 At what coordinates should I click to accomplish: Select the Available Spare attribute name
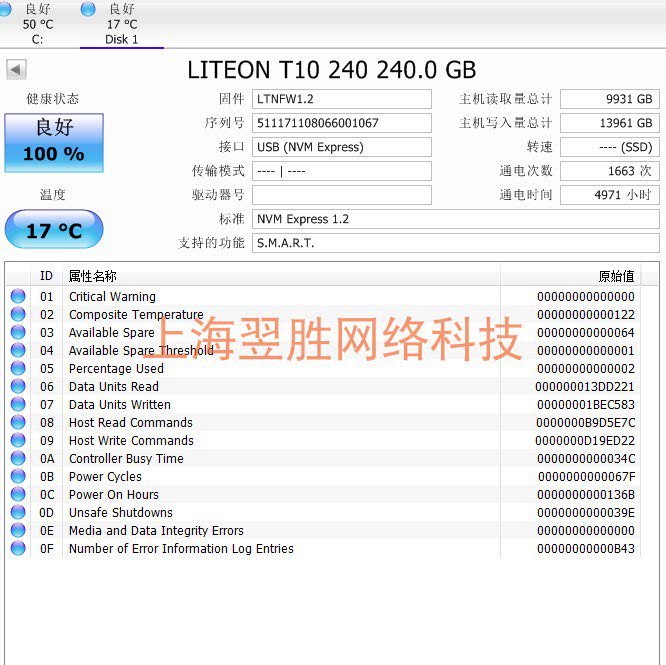click(x=112, y=332)
